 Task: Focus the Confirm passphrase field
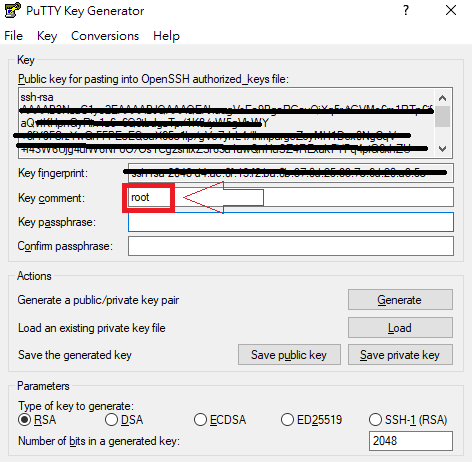[291, 246]
